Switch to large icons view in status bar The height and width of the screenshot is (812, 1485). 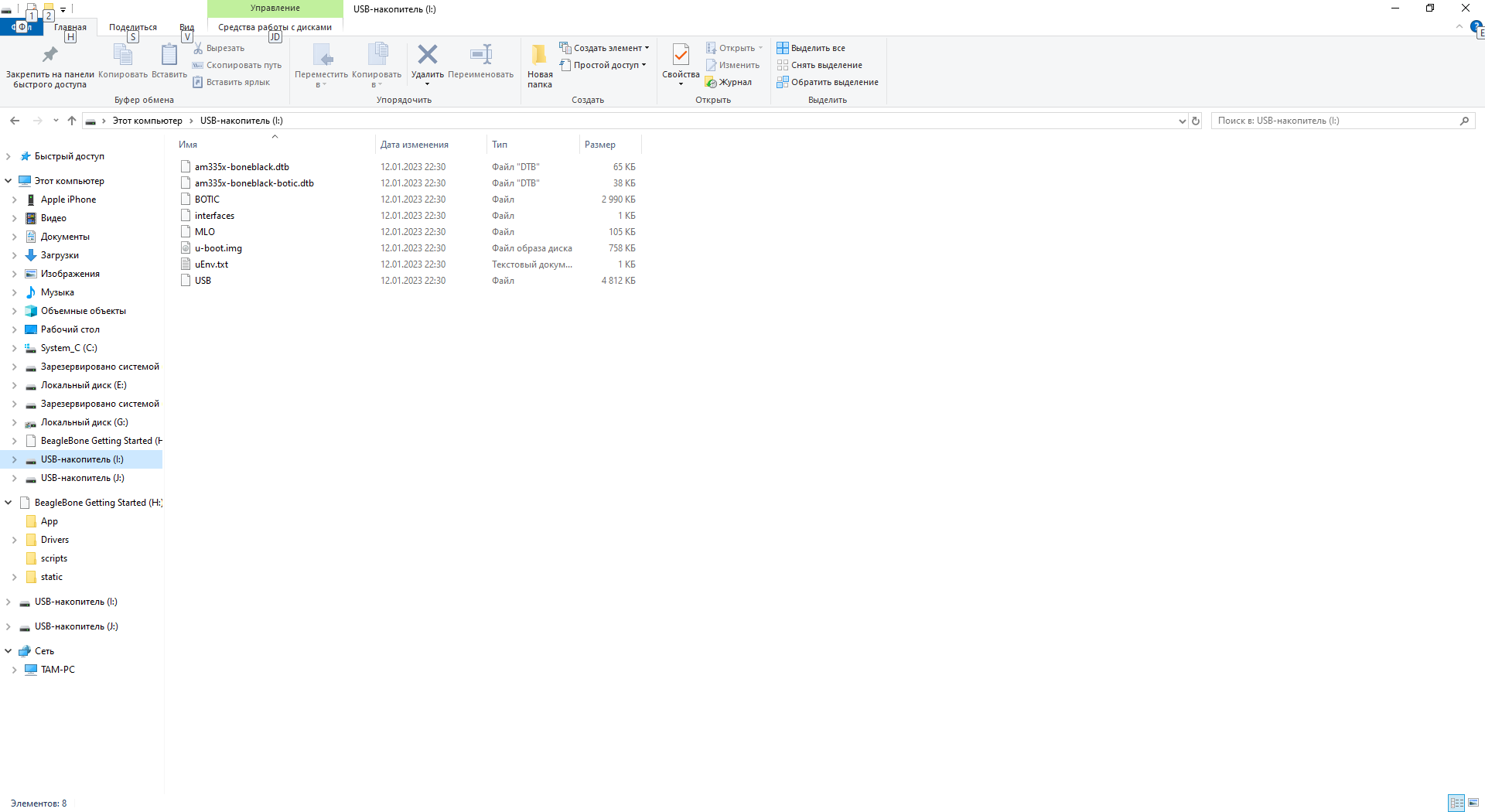click(1473, 803)
